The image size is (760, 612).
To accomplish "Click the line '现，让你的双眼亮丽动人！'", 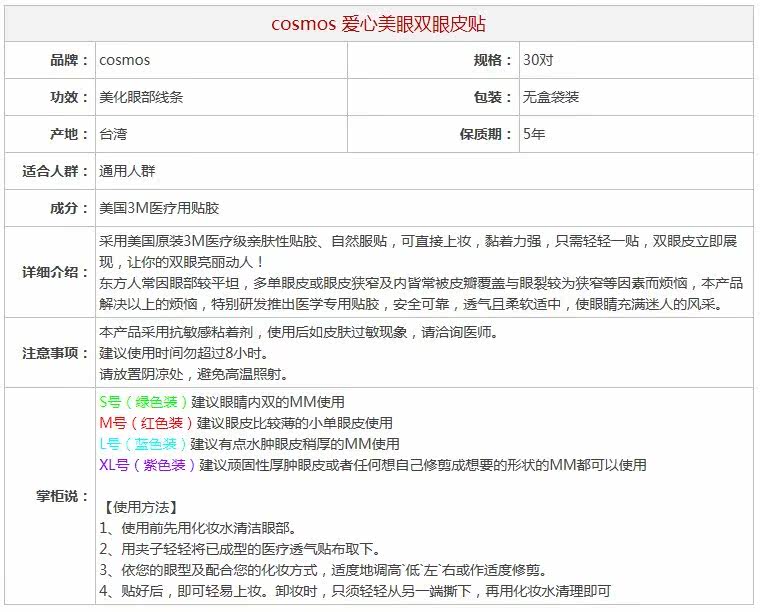I will pos(182,262).
